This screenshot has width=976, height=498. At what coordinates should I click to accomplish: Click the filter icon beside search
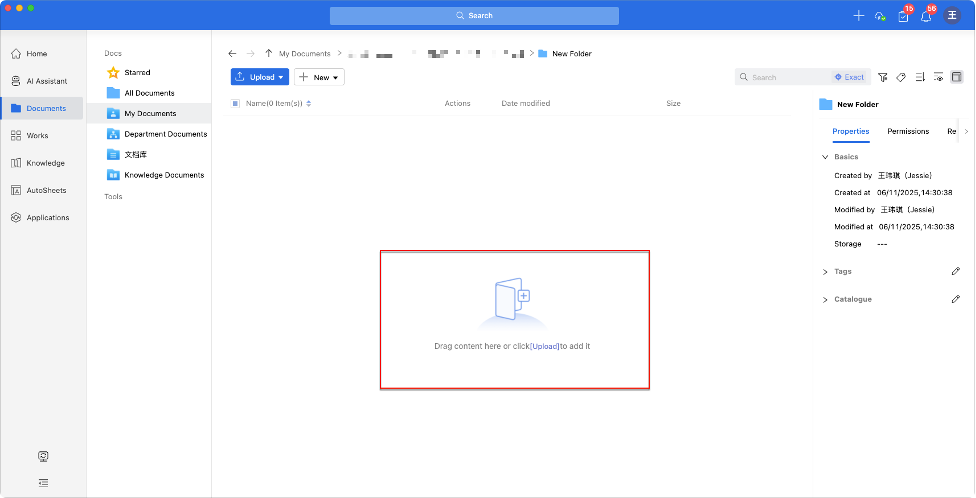pos(883,77)
